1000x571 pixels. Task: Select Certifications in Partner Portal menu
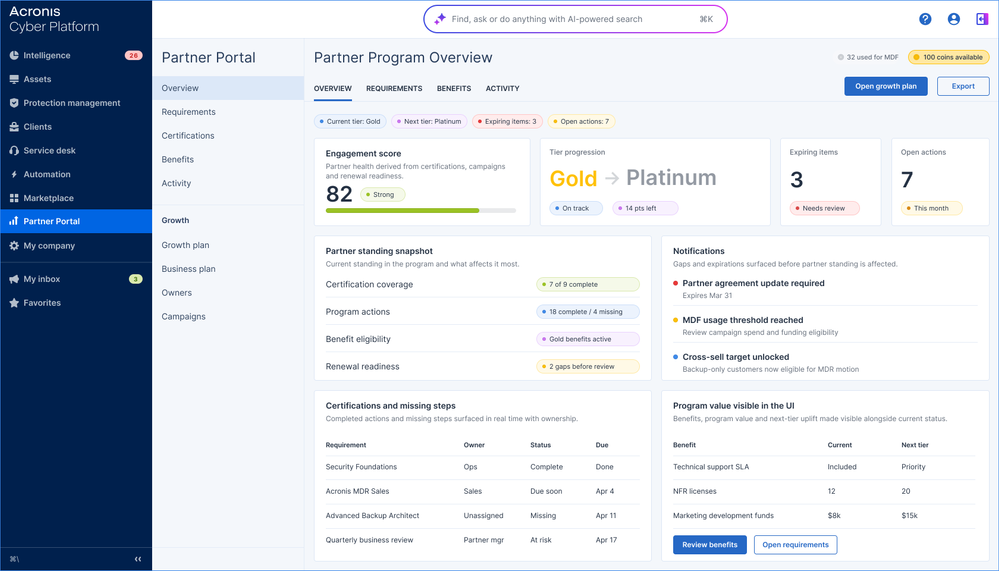[x=228, y=136]
